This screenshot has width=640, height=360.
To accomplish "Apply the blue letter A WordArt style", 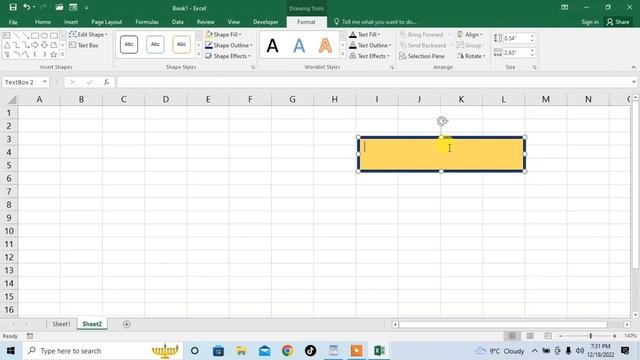I will [x=299, y=45].
